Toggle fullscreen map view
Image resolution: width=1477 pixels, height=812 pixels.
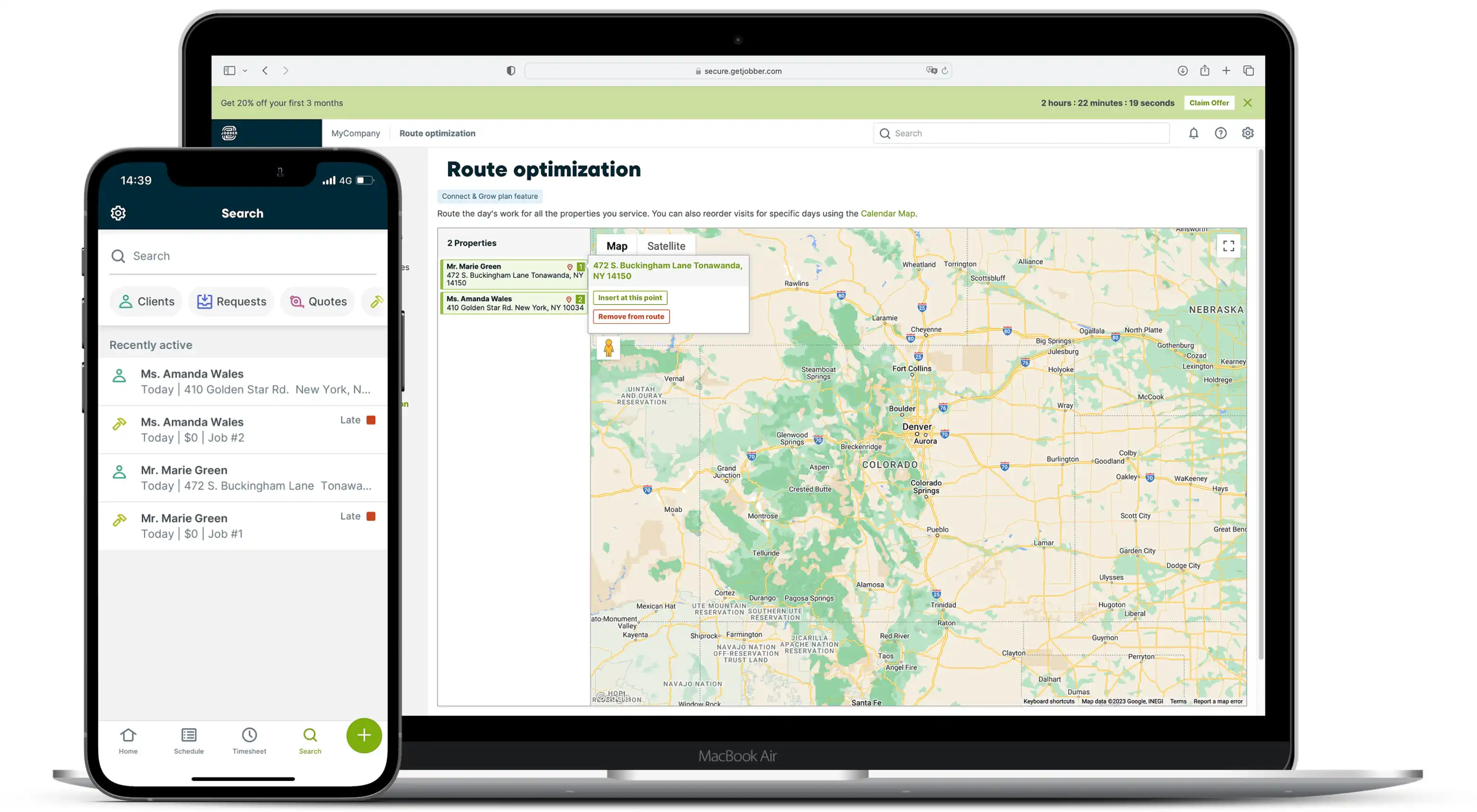pyautogui.click(x=1228, y=246)
